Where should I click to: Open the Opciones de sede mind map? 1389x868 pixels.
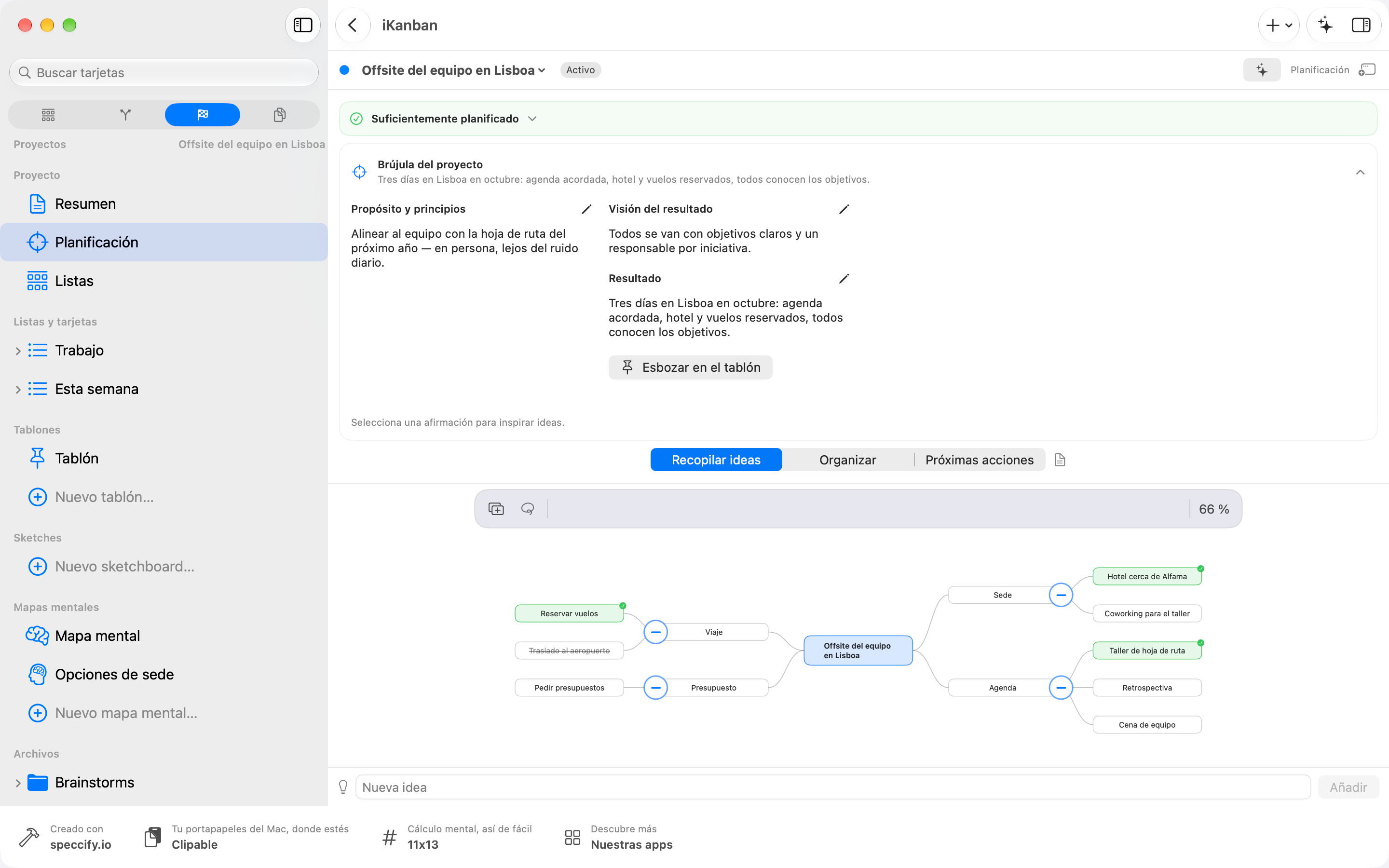click(163, 674)
